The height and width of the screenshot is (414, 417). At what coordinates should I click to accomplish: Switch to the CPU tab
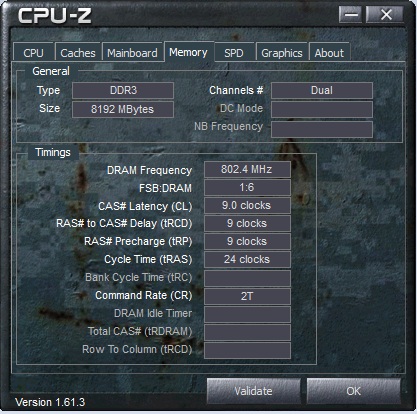coord(33,53)
